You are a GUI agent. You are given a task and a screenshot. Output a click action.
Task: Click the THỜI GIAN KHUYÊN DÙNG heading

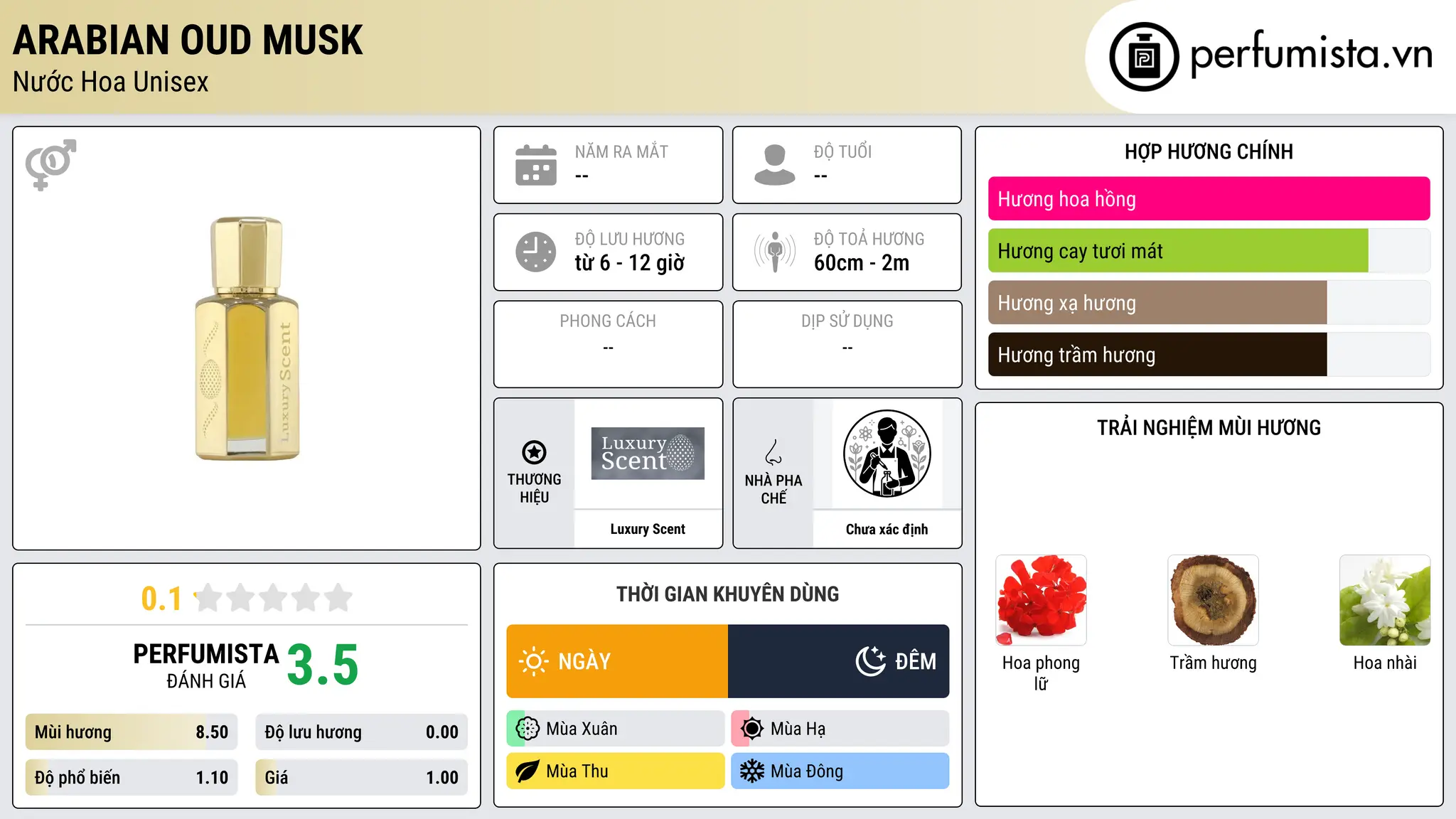727,594
